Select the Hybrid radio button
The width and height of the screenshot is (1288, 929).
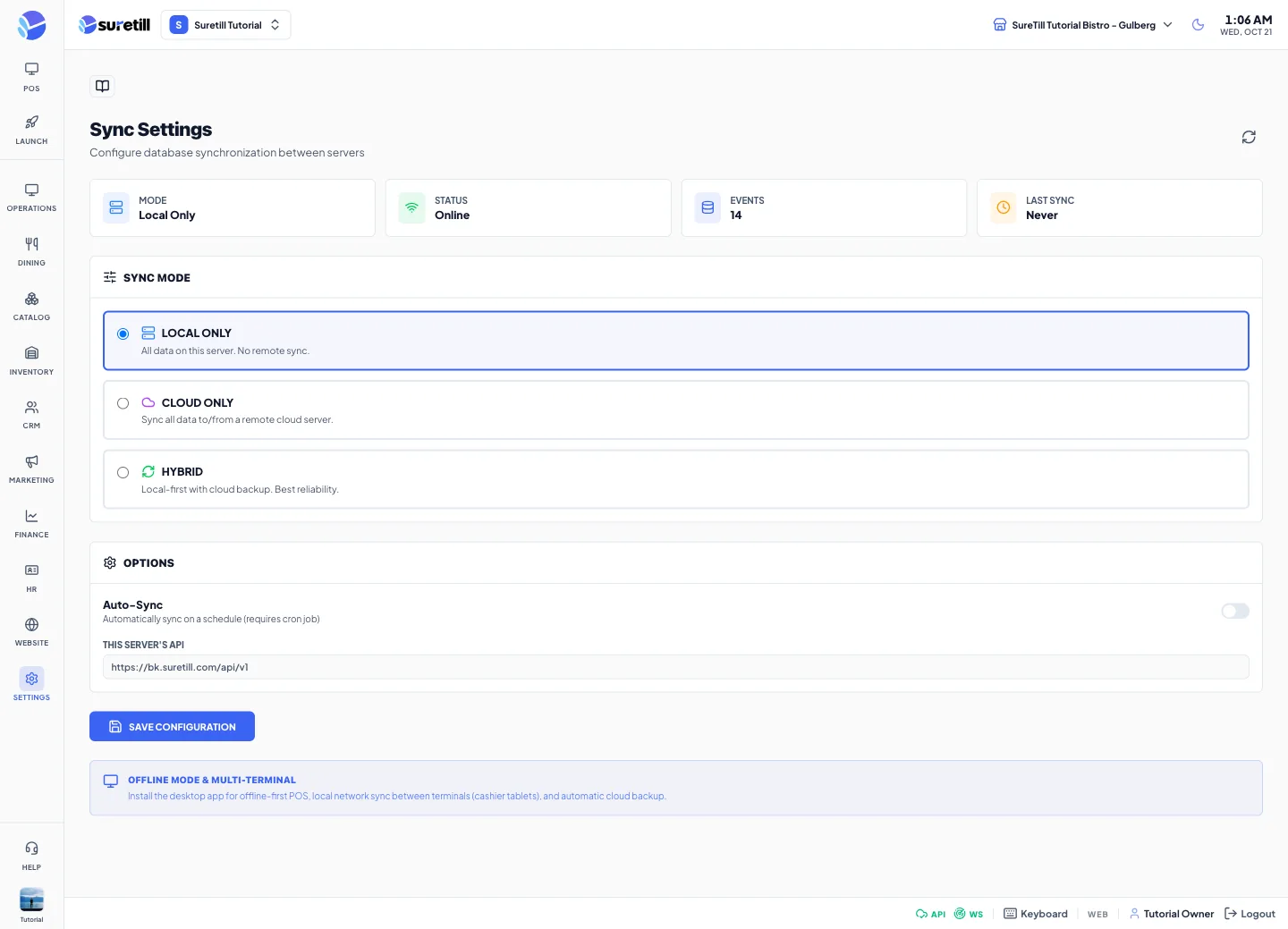123,472
